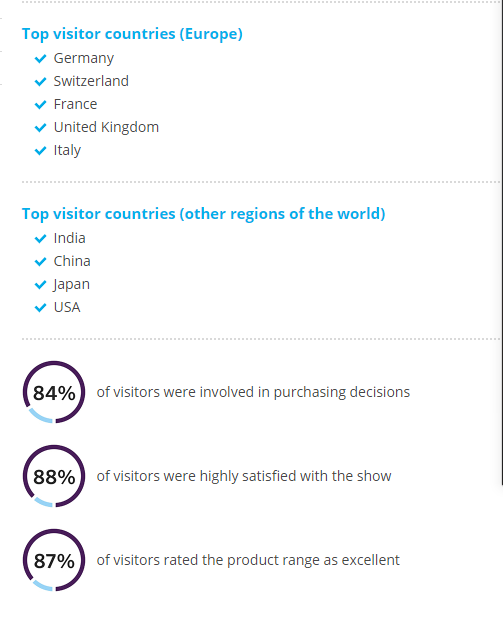Select the other regions of the world heading
This screenshot has height=625, width=503.
tap(204, 214)
